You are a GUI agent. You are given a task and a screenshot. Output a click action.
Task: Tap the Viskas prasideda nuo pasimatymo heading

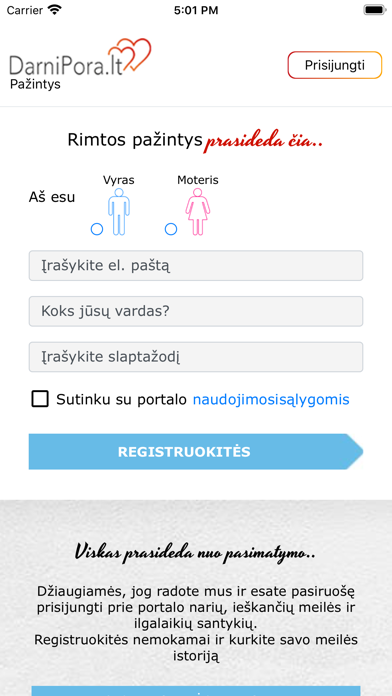195,553
